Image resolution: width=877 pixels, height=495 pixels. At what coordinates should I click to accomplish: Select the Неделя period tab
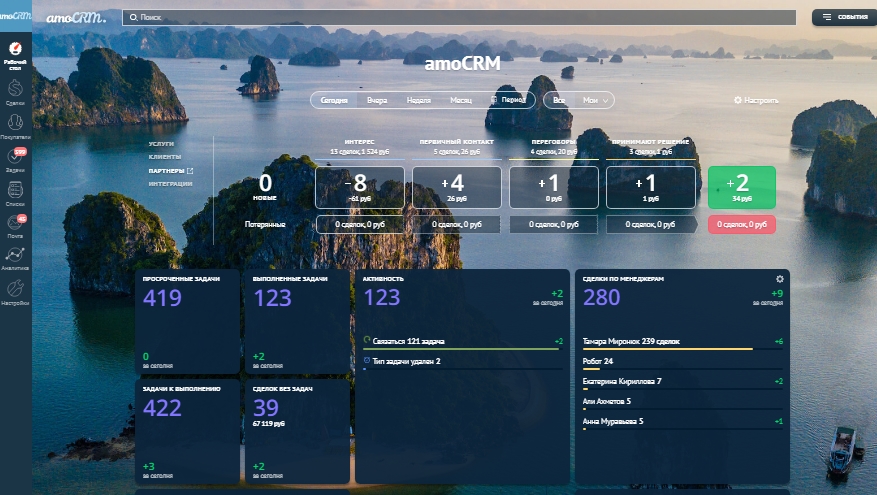point(419,101)
